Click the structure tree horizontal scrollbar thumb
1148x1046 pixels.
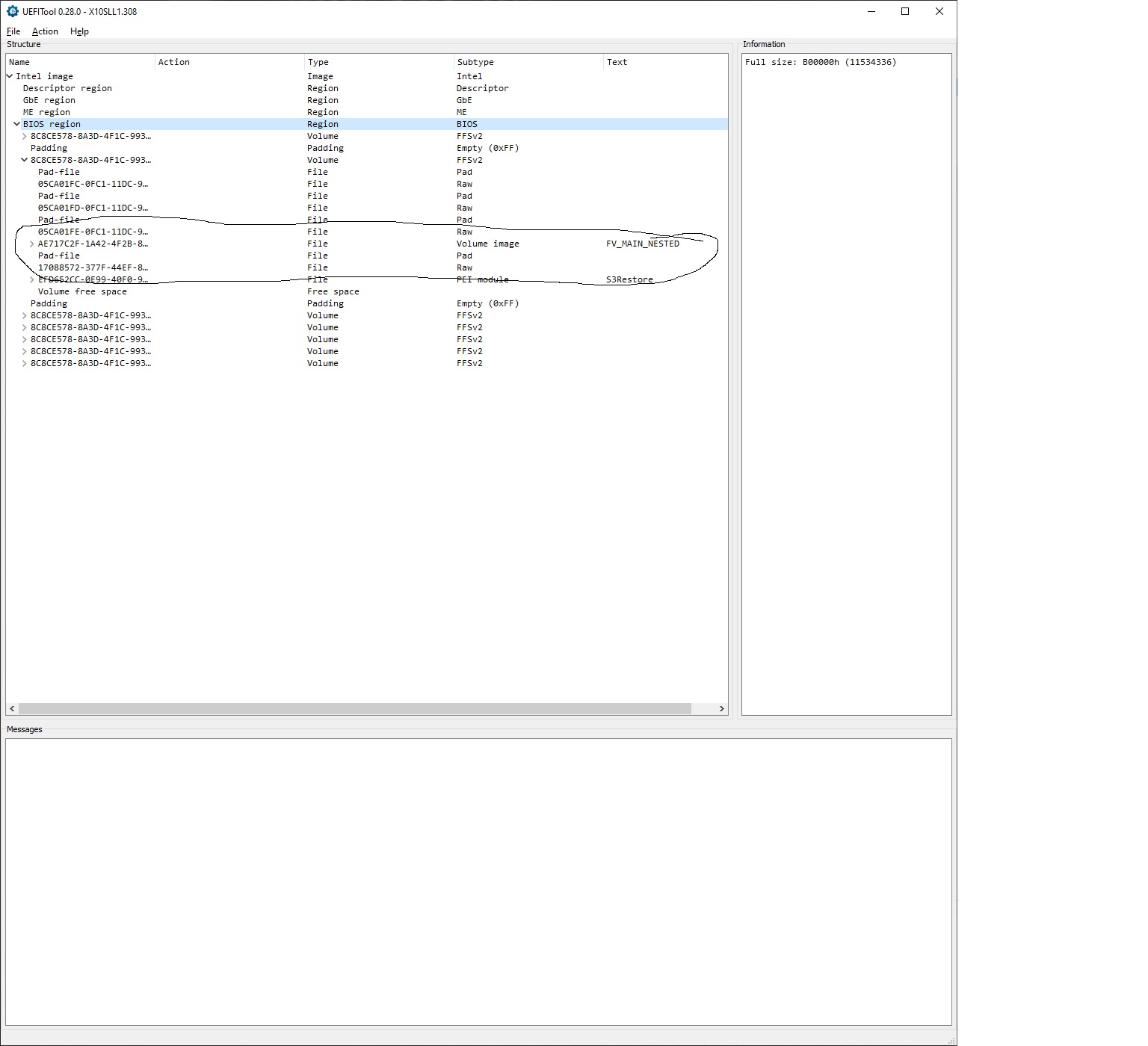[355, 708]
